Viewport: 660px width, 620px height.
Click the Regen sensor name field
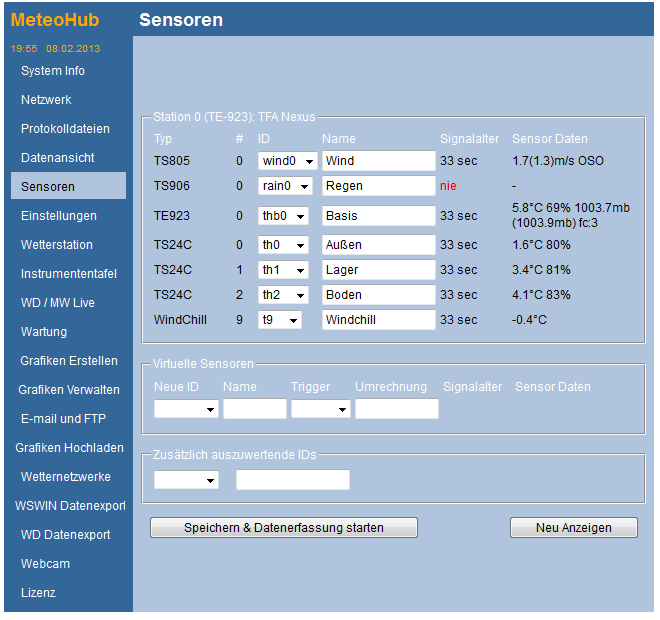pyautogui.click(x=378, y=186)
